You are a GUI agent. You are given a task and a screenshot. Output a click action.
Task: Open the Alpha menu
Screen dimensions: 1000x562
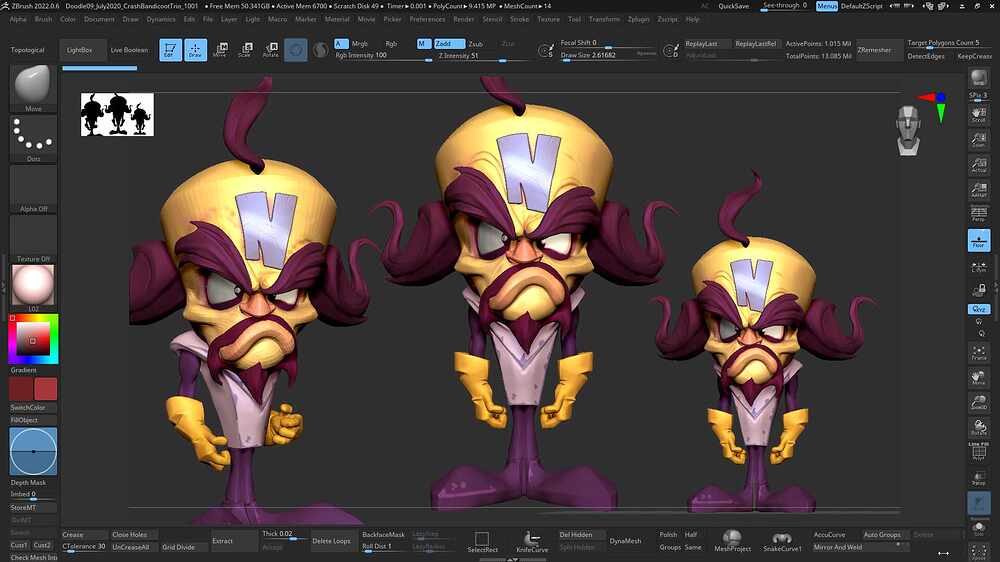coord(18,19)
